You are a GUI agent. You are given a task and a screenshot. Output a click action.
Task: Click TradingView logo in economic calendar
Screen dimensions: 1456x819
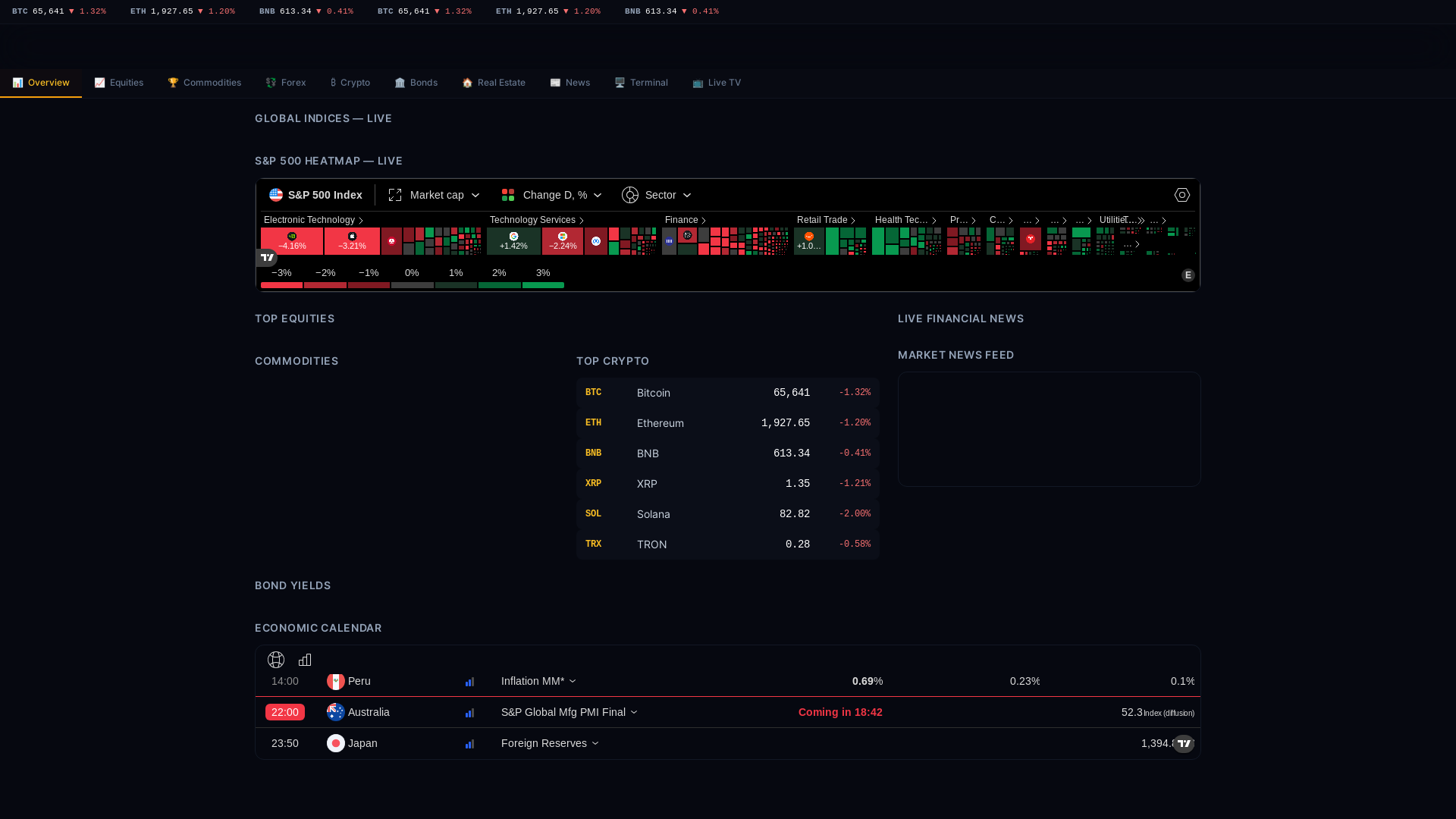click(1184, 744)
